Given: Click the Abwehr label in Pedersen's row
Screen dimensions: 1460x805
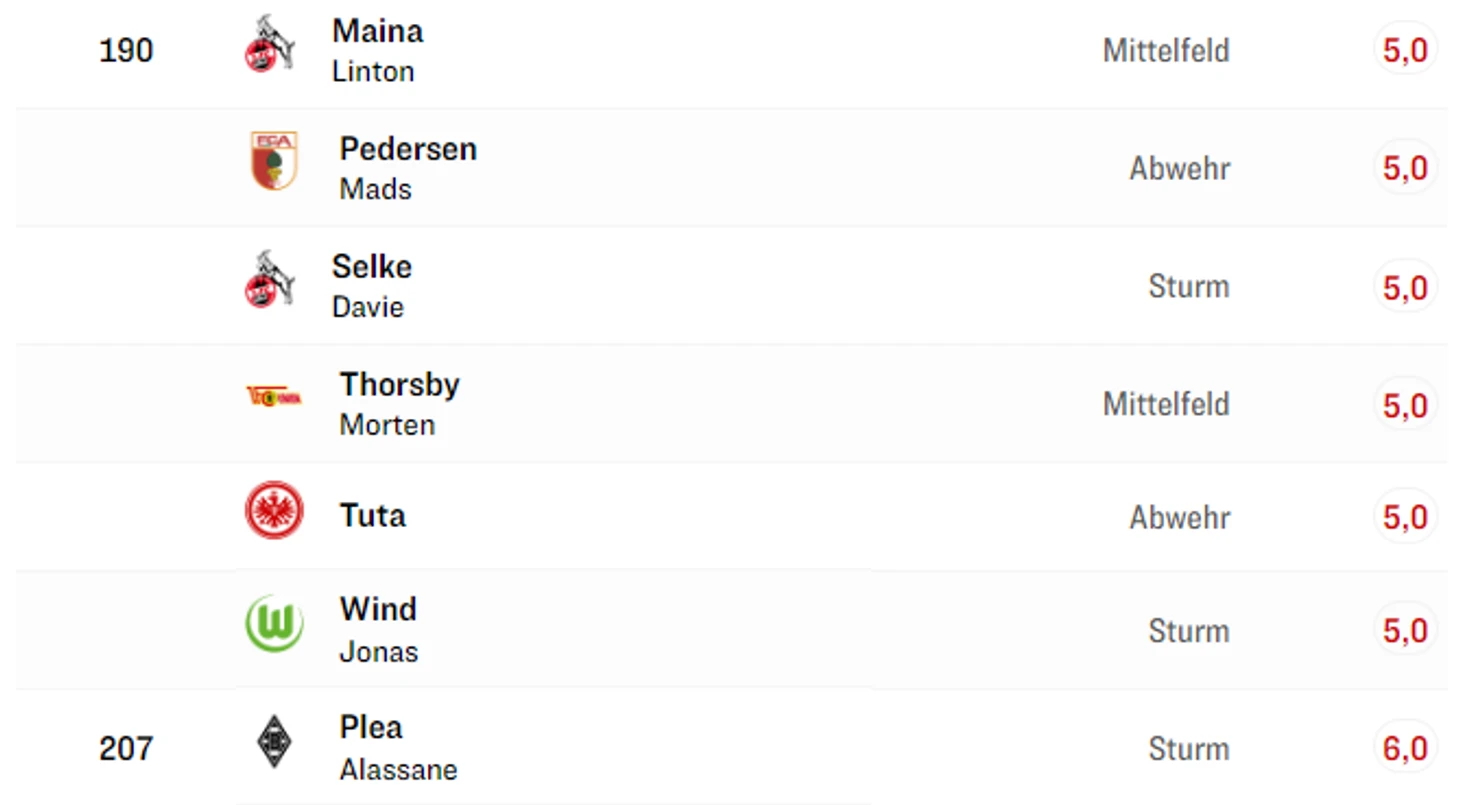Looking at the screenshot, I should click(x=1179, y=168).
